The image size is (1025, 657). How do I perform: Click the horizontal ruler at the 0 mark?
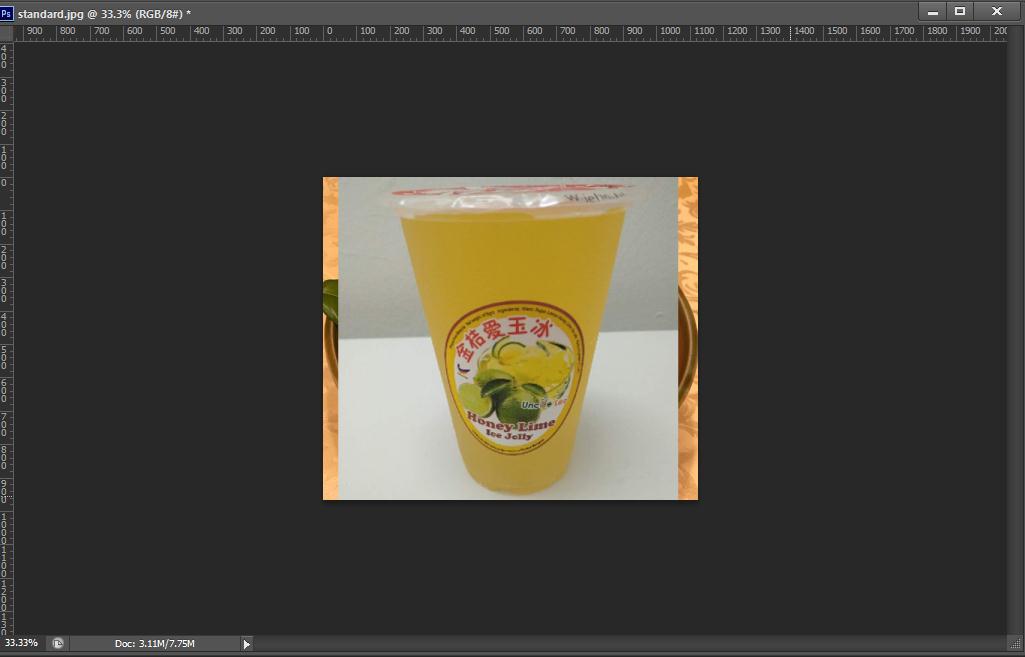(329, 32)
